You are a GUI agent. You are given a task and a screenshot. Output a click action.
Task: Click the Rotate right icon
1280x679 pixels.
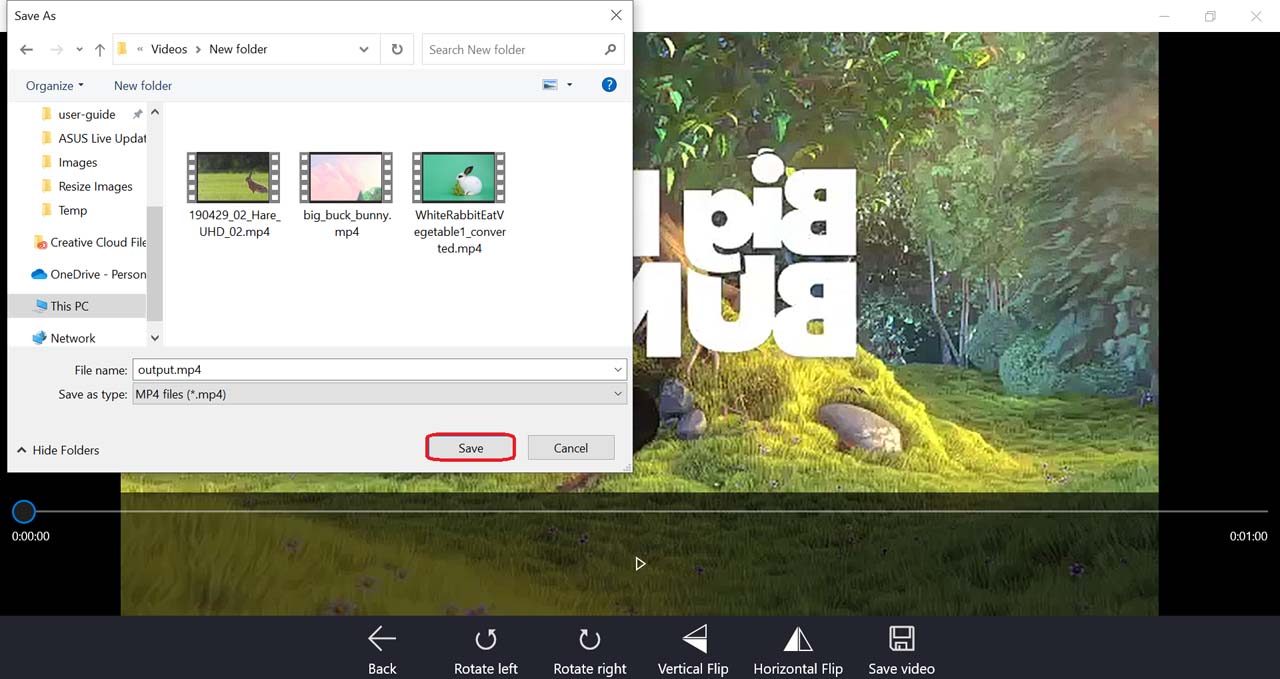[590, 639]
